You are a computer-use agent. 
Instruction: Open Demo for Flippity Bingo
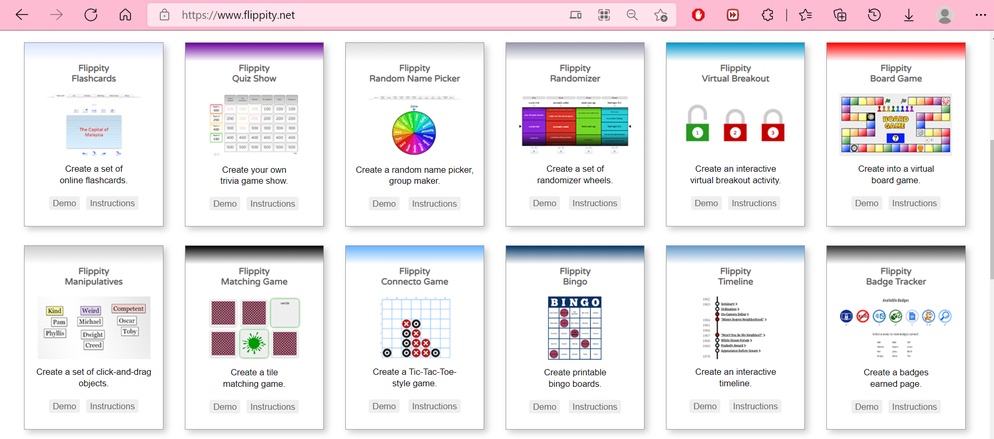pos(545,406)
